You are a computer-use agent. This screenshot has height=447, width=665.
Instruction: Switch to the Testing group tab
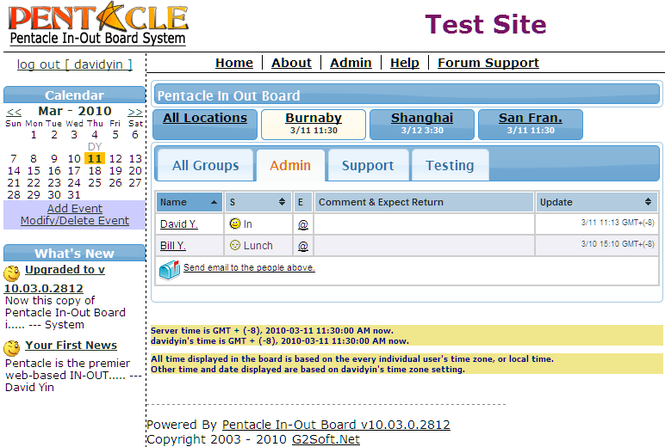450,165
